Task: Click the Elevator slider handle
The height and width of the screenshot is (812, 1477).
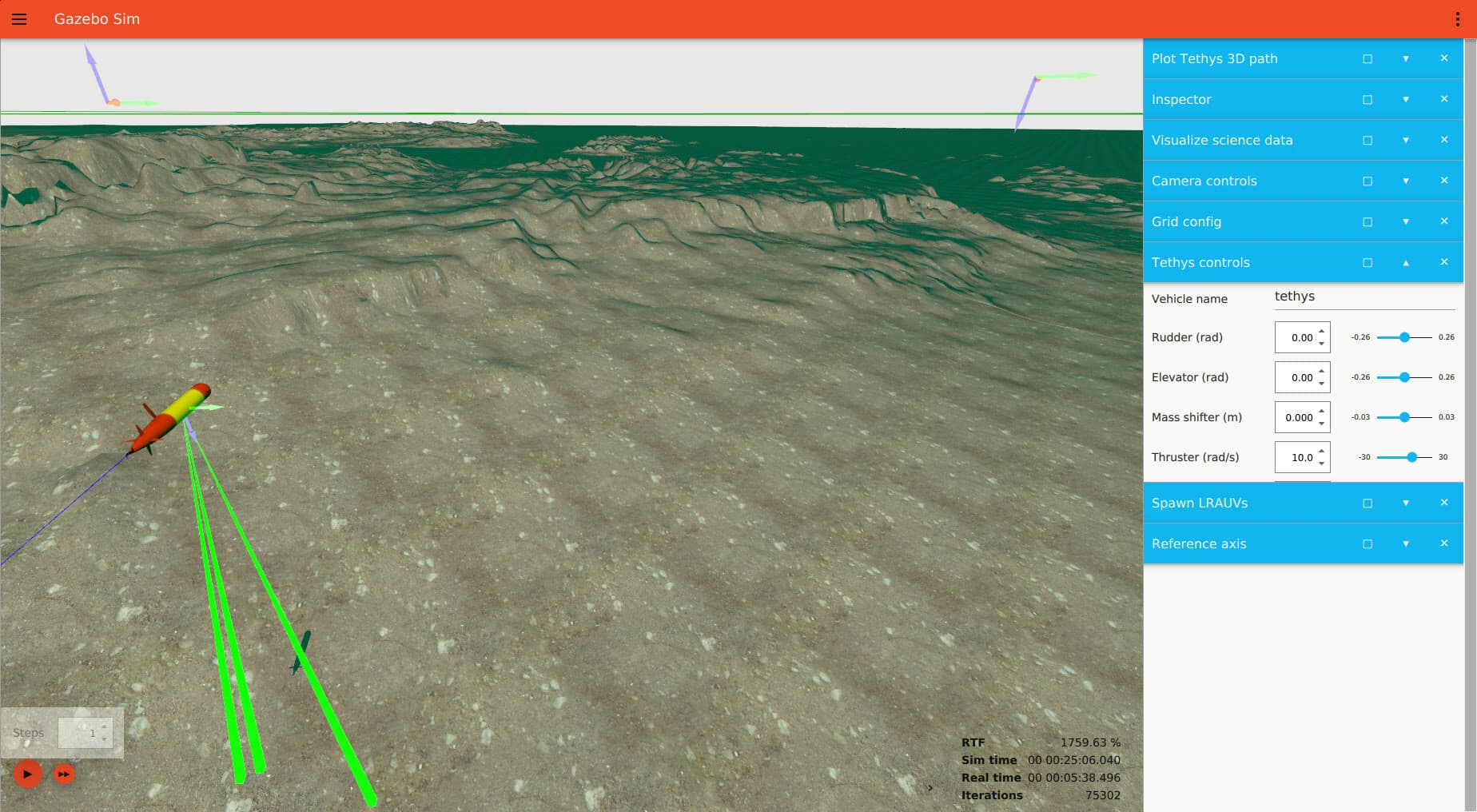Action: [x=1404, y=377]
